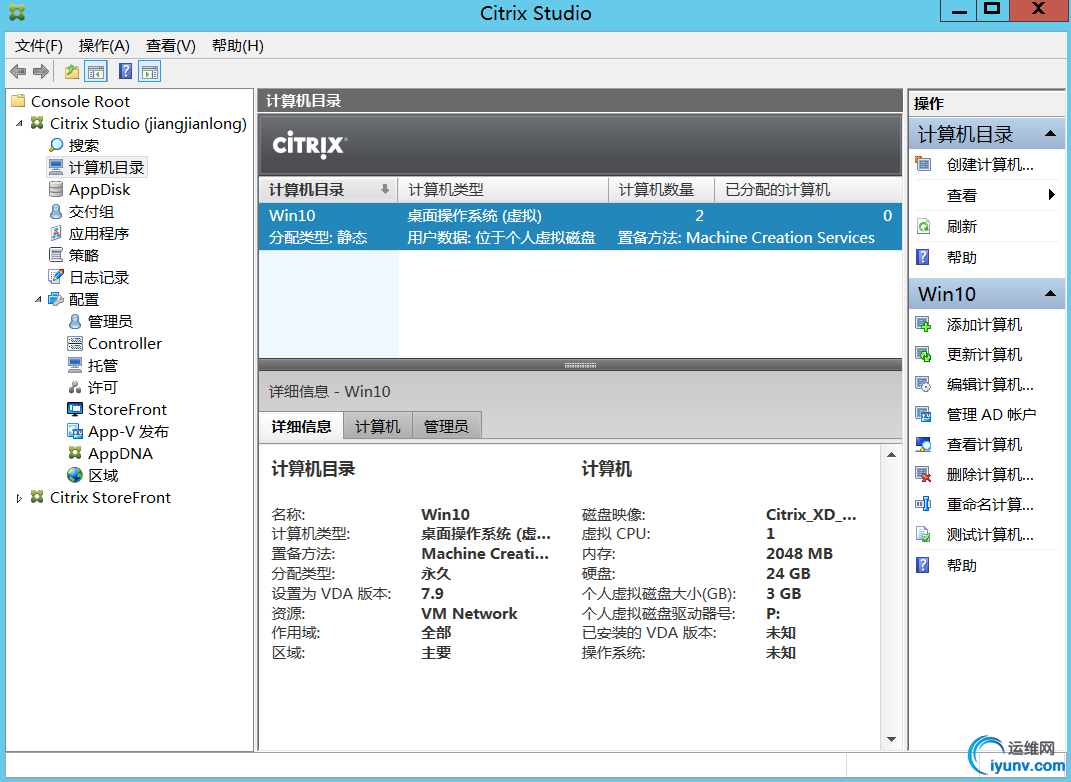The width and height of the screenshot is (1071, 782).
Task: Click 帮助 under the Win10 actions section
Action: point(962,565)
